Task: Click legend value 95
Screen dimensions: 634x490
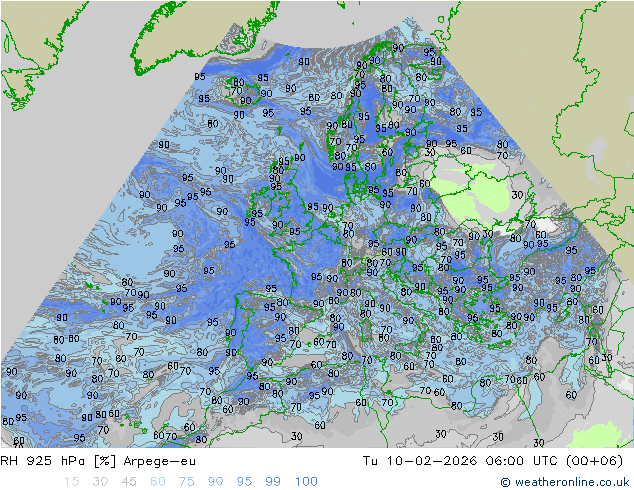Action: 244,482
